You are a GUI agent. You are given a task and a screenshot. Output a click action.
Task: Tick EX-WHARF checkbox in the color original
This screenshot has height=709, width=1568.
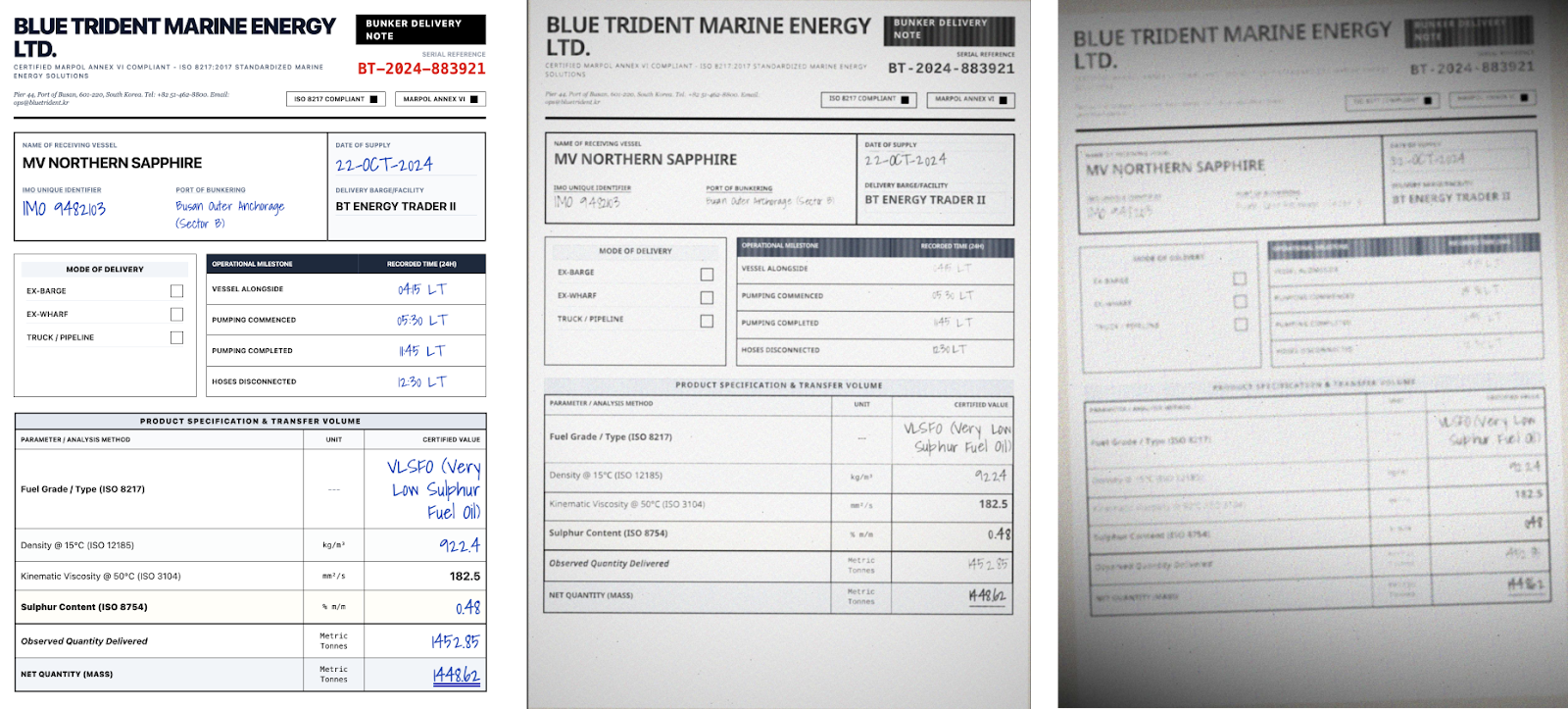coord(176,314)
